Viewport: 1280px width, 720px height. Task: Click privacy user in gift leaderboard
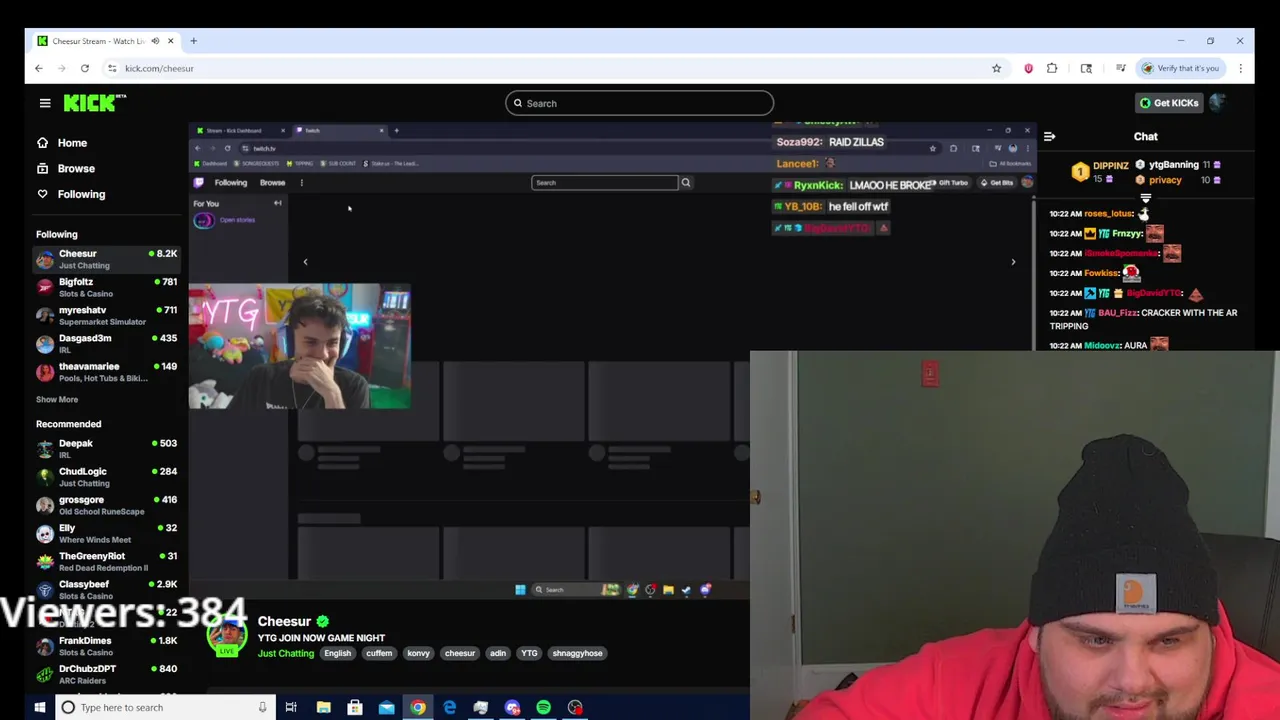[1165, 180]
